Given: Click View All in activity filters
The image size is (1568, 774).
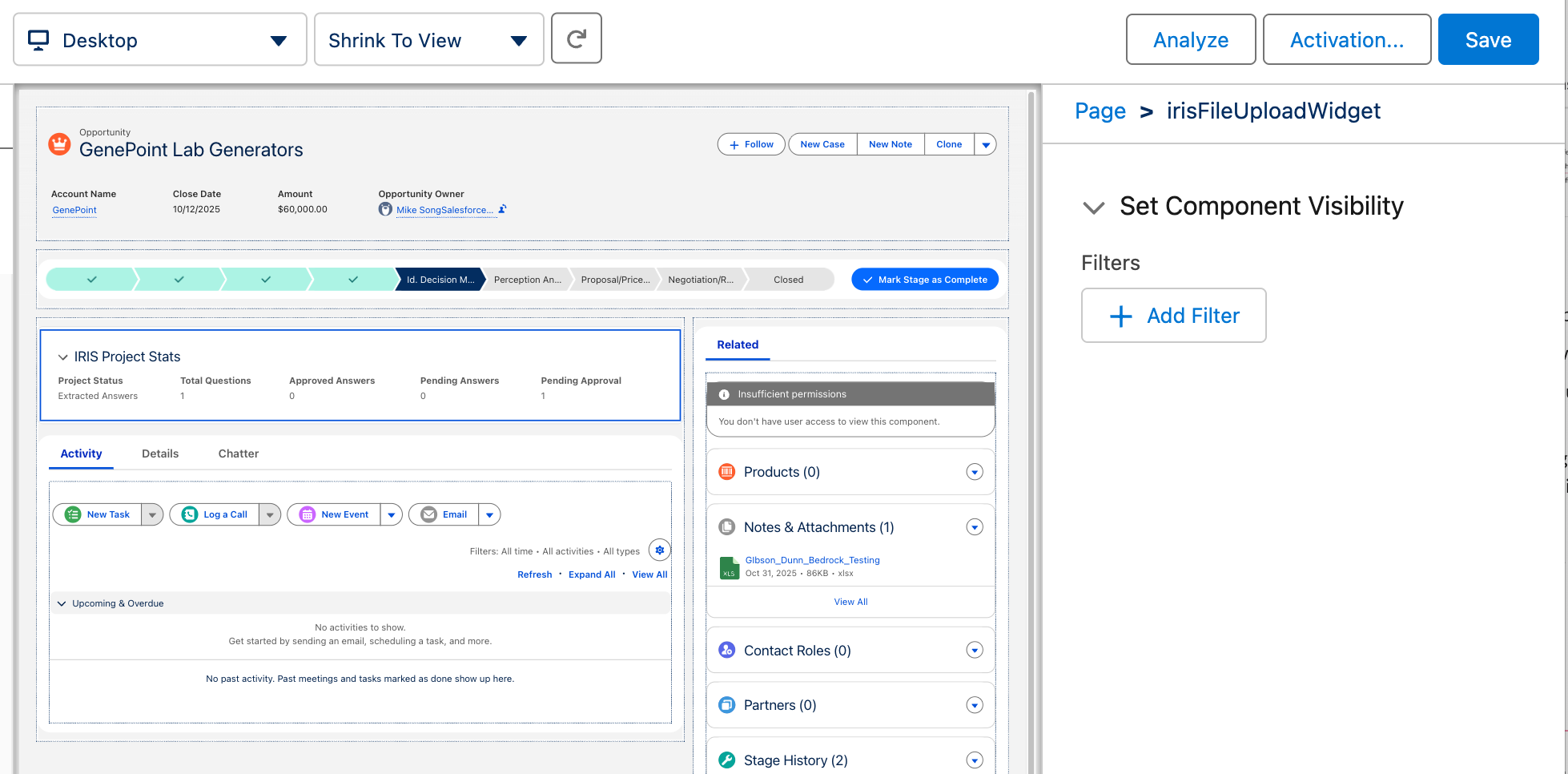Looking at the screenshot, I should pos(649,574).
